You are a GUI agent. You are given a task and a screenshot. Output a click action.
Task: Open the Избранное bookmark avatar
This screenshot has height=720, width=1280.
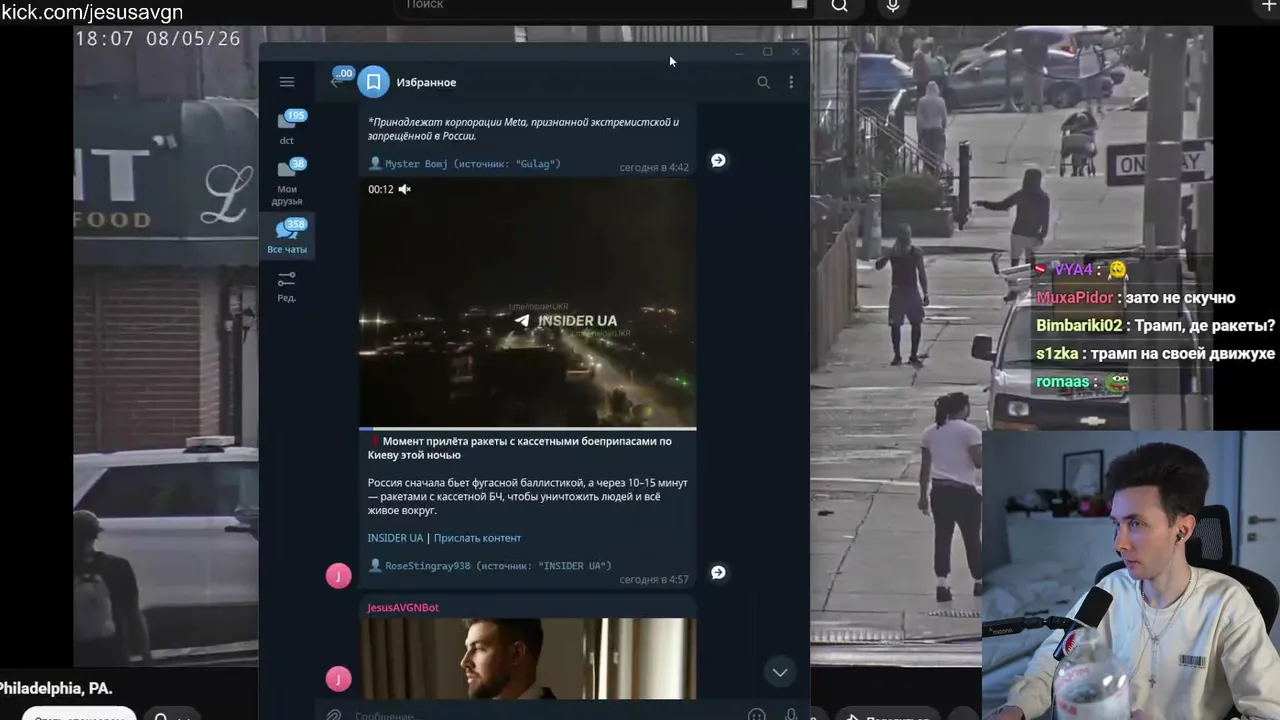click(373, 82)
